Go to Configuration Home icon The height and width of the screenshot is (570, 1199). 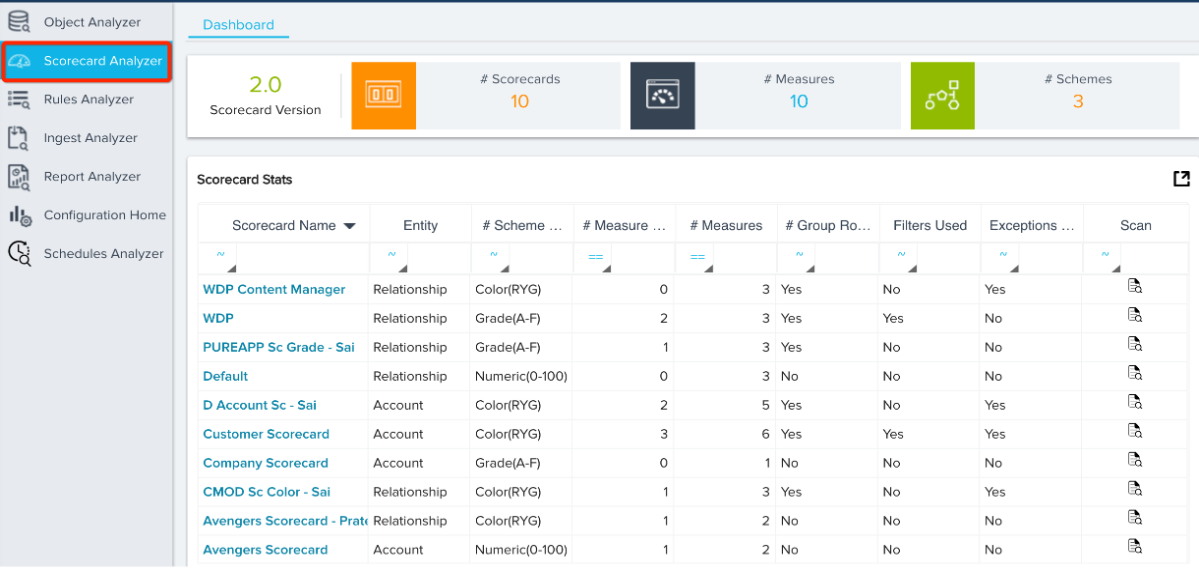[x=19, y=215]
